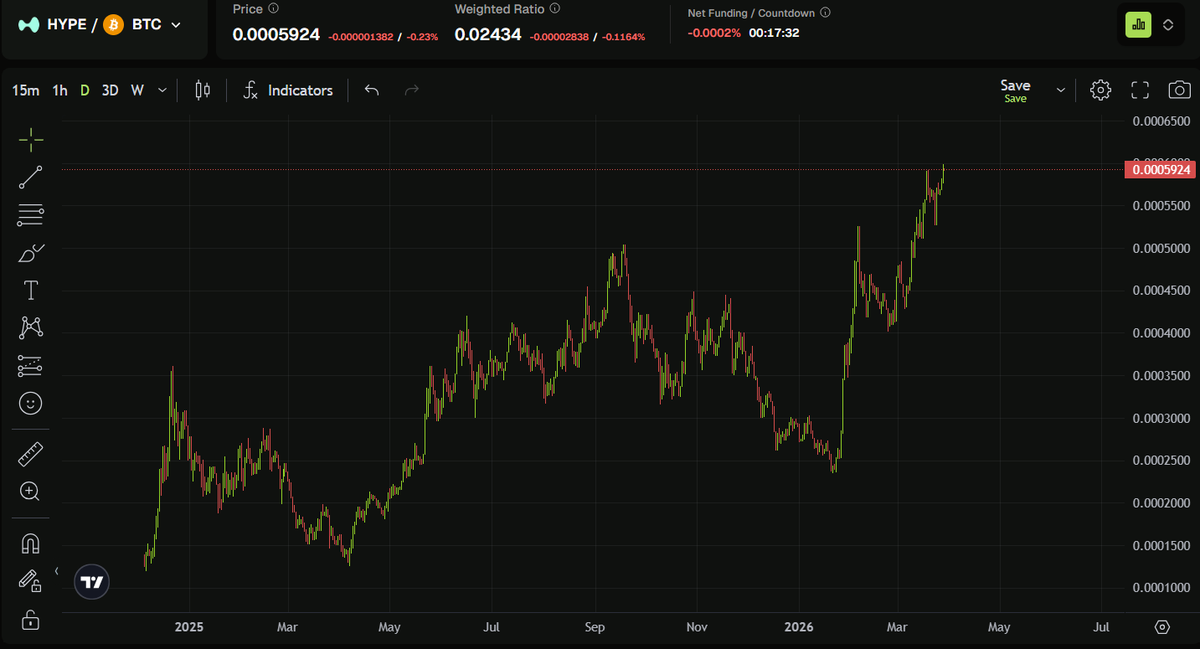
Task: Show info for Price label
Action: click(273, 9)
